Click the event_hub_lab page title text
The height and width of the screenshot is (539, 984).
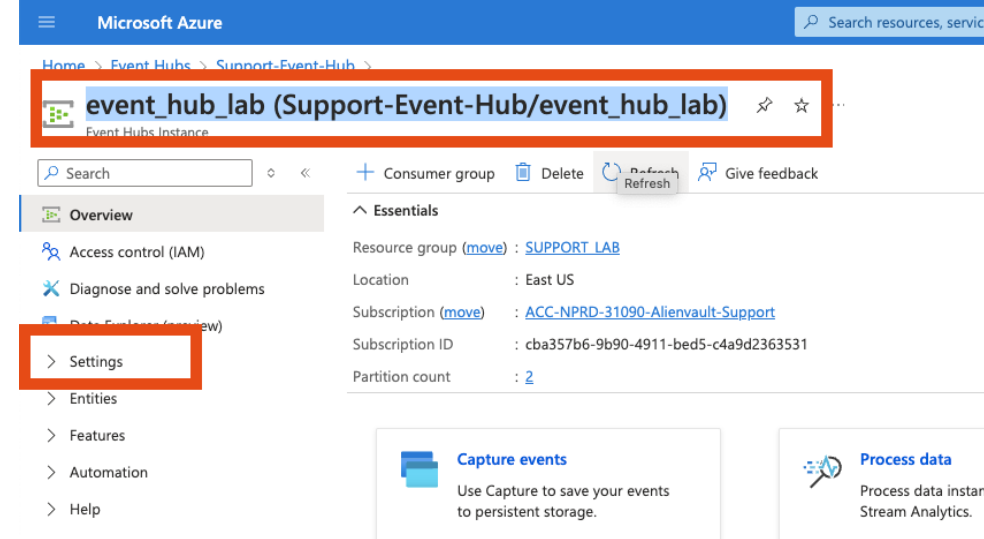[x=407, y=105]
